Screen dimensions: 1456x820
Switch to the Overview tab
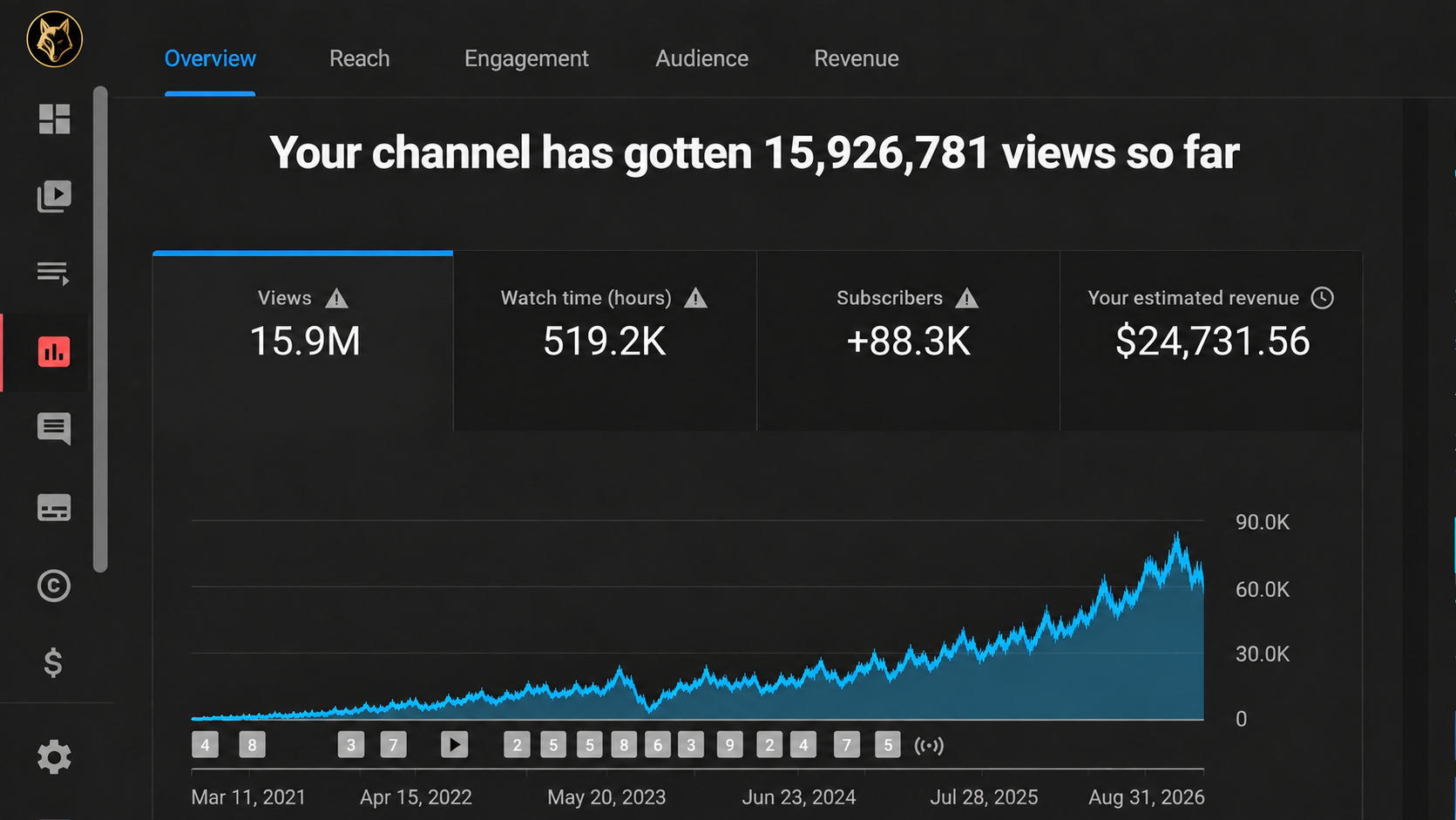tap(210, 58)
